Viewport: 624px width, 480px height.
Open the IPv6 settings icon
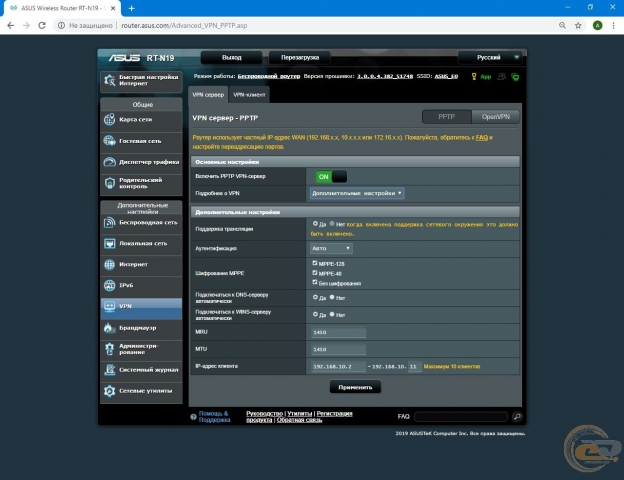(x=109, y=285)
